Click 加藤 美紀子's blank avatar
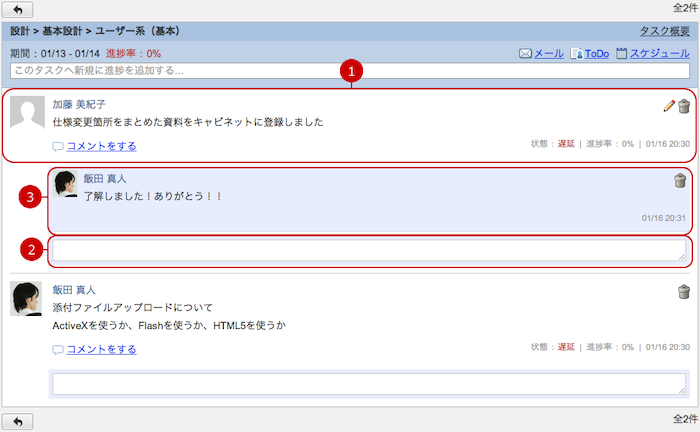 click(x=27, y=112)
